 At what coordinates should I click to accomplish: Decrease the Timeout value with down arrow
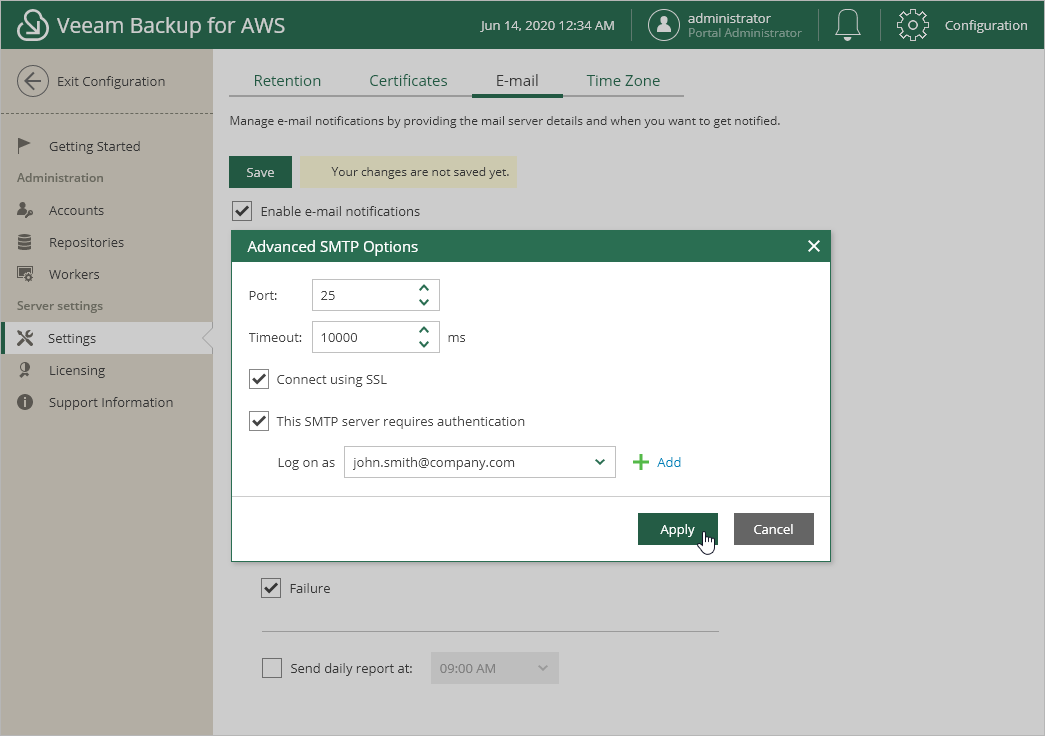pyautogui.click(x=424, y=344)
